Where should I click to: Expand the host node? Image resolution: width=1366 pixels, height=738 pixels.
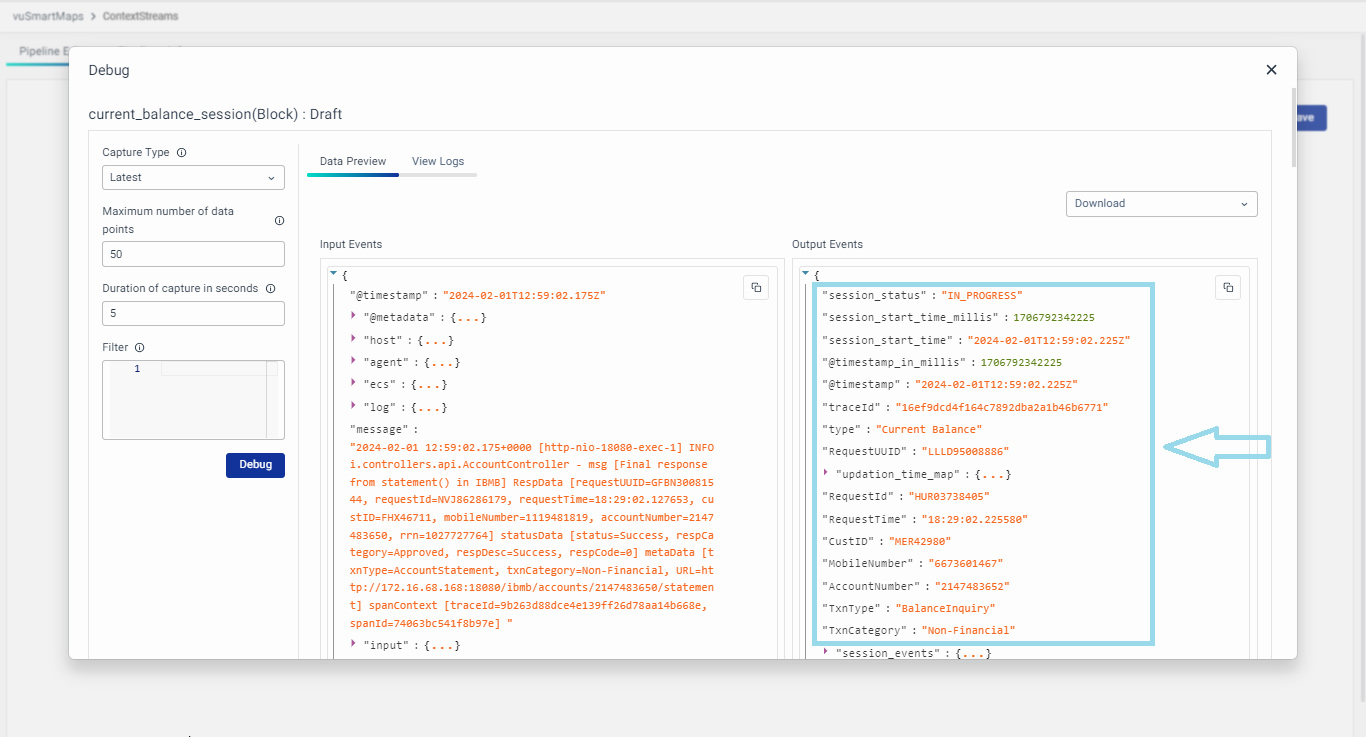click(354, 339)
